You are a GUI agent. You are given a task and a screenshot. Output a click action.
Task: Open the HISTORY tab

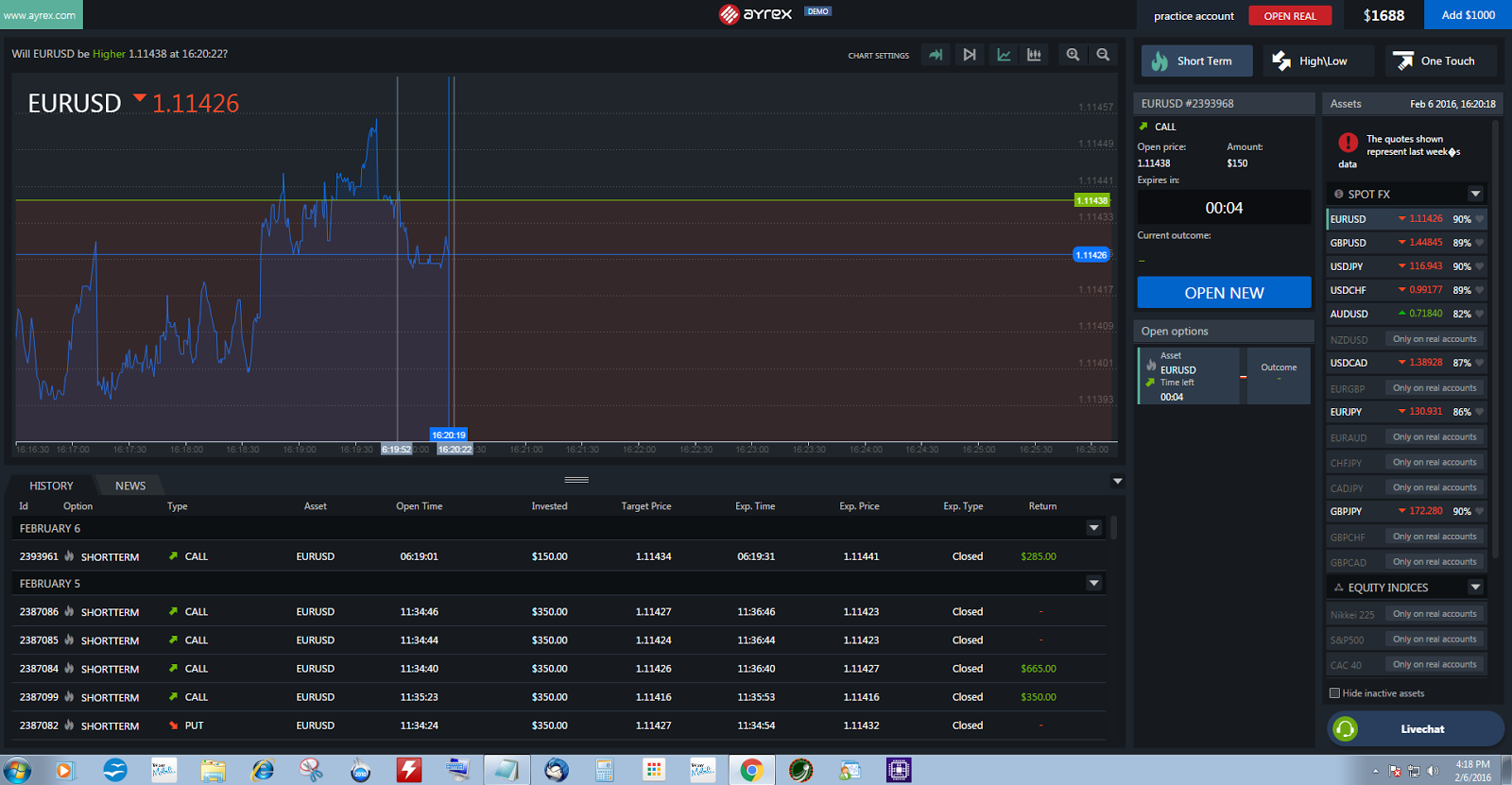tap(51, 486)
